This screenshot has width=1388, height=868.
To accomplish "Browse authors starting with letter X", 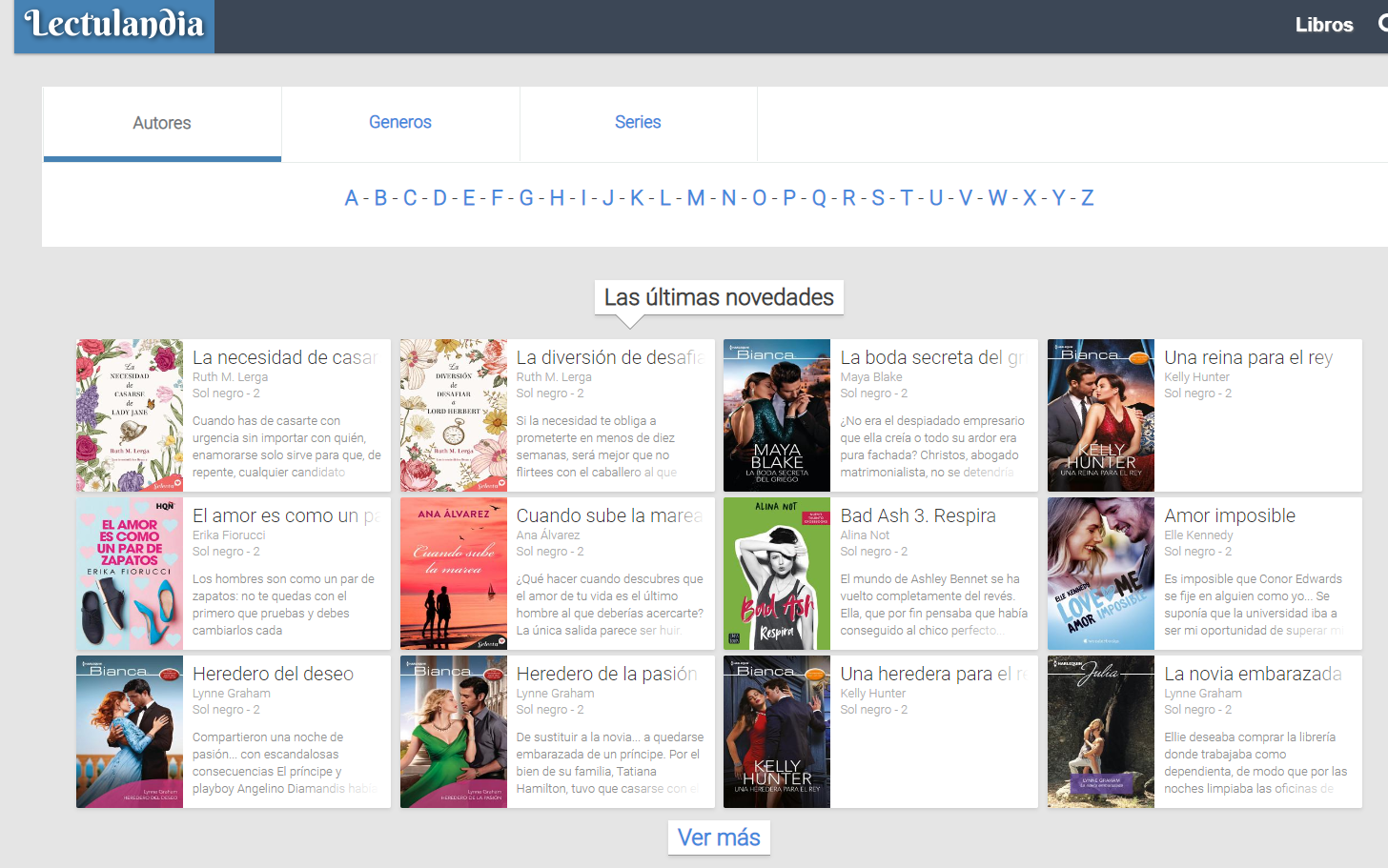I will (1030, 198).
